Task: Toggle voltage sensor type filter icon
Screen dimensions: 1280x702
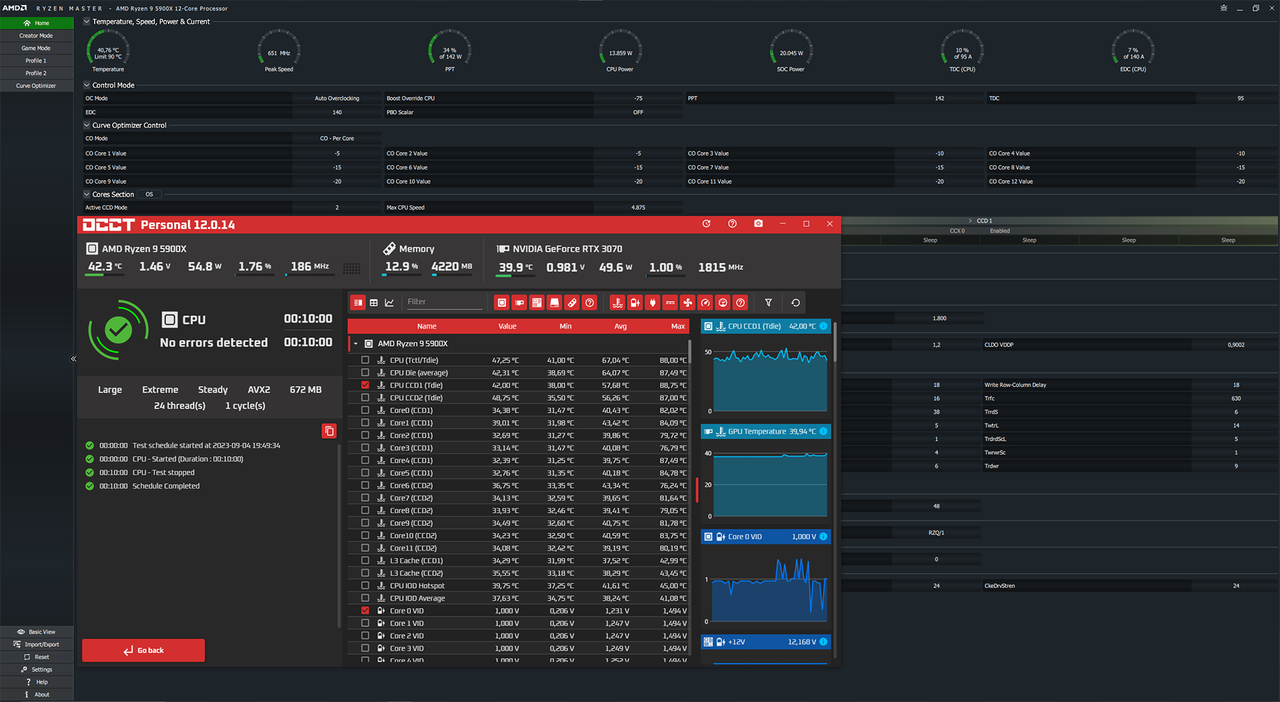Action: [x=635, y=302]
